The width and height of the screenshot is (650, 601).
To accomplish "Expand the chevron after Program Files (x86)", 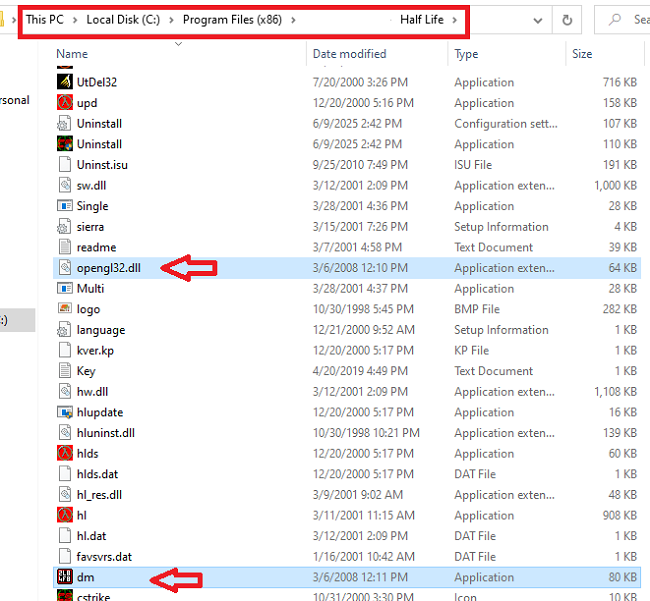I will tap(293, 20).
